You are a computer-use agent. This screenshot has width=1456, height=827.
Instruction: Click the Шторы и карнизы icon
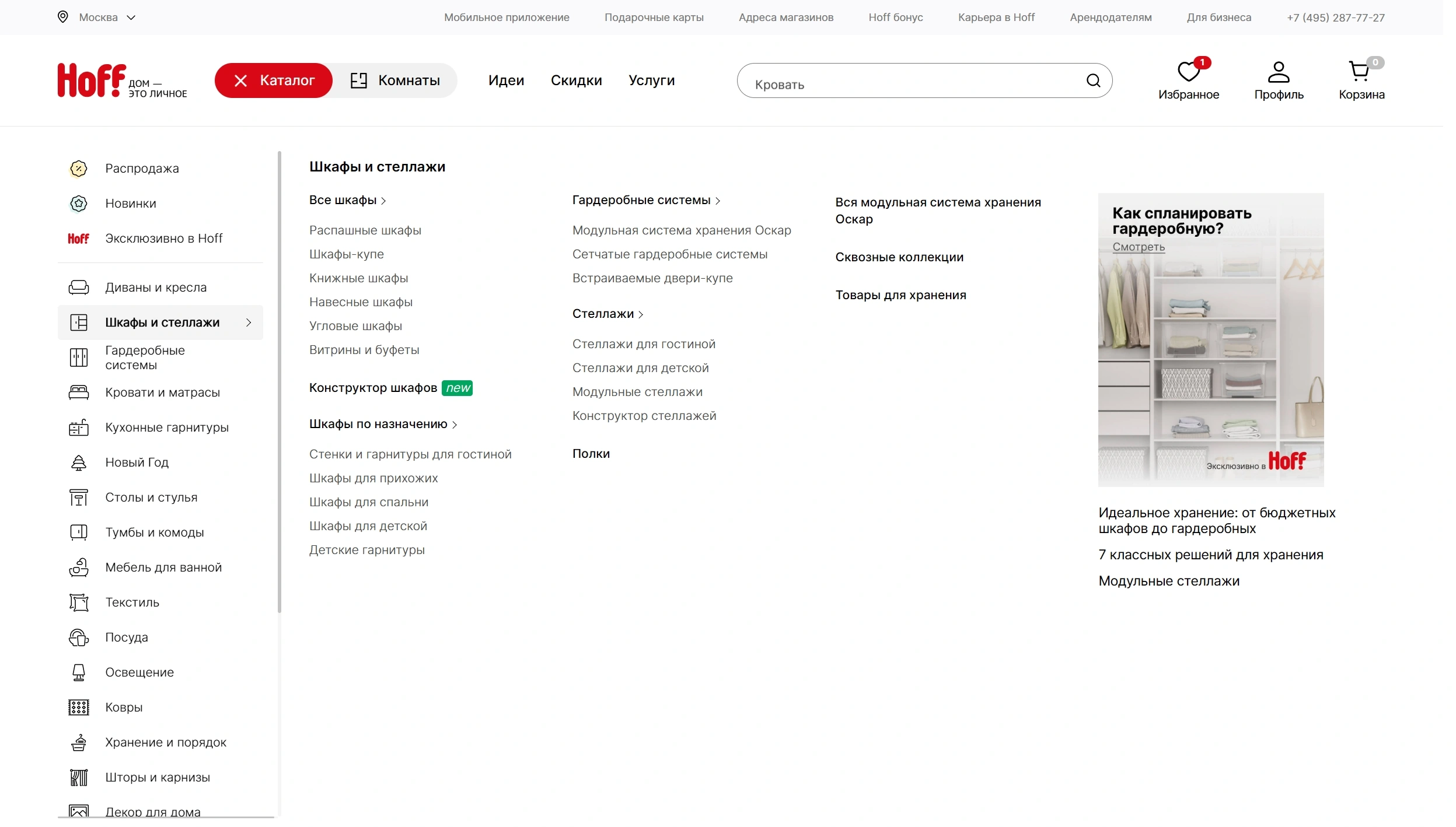(x=79, y=777)
